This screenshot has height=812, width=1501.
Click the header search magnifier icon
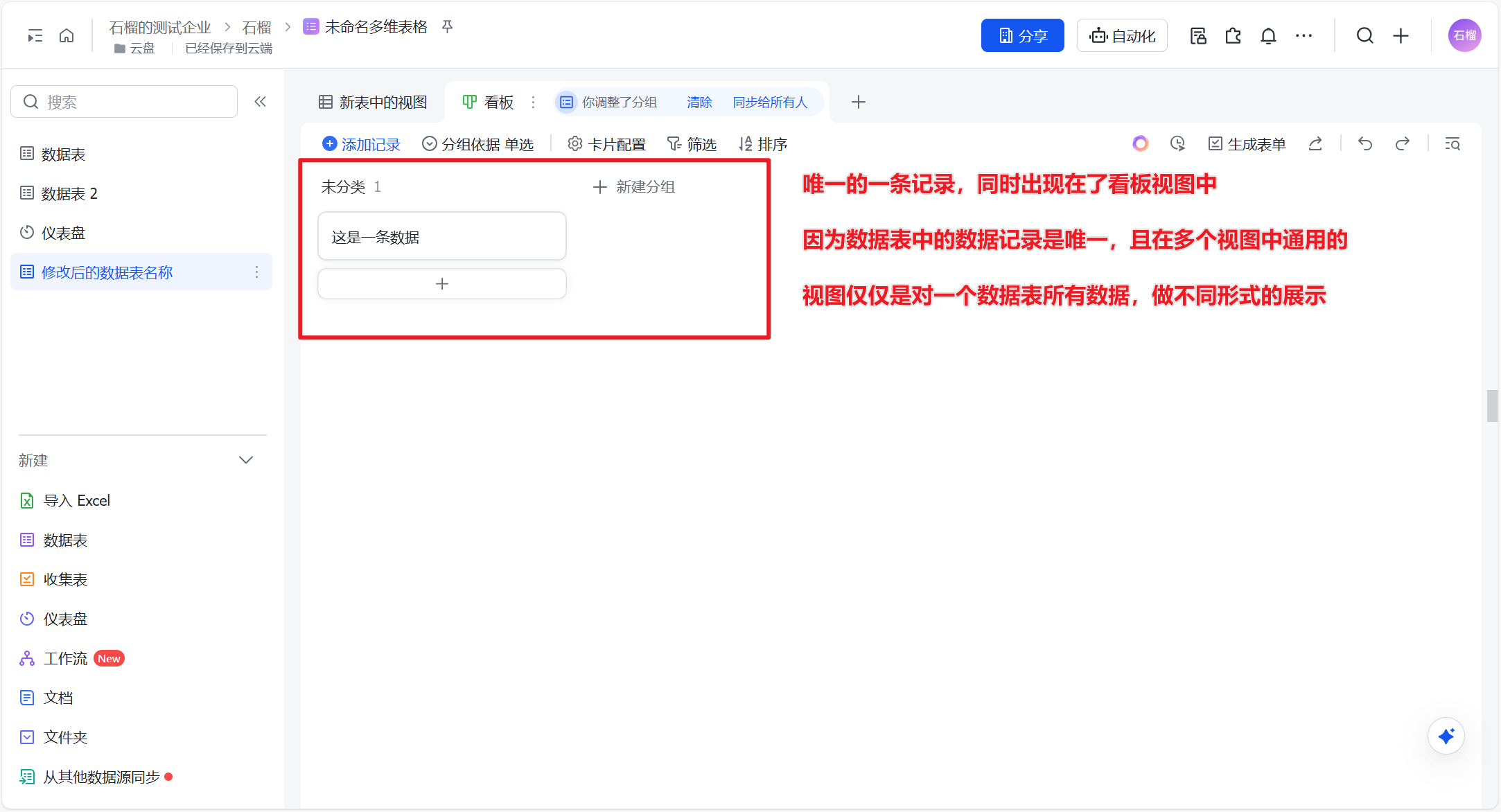pos(1364,35)
